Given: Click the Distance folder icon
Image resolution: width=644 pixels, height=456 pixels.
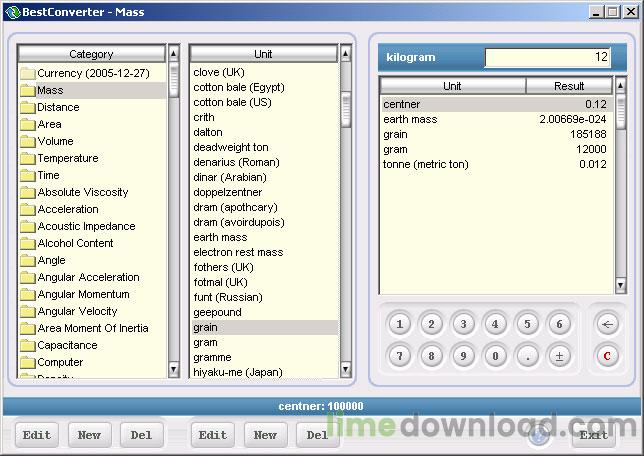Looking at the screenshot, I should pos(28,108).
